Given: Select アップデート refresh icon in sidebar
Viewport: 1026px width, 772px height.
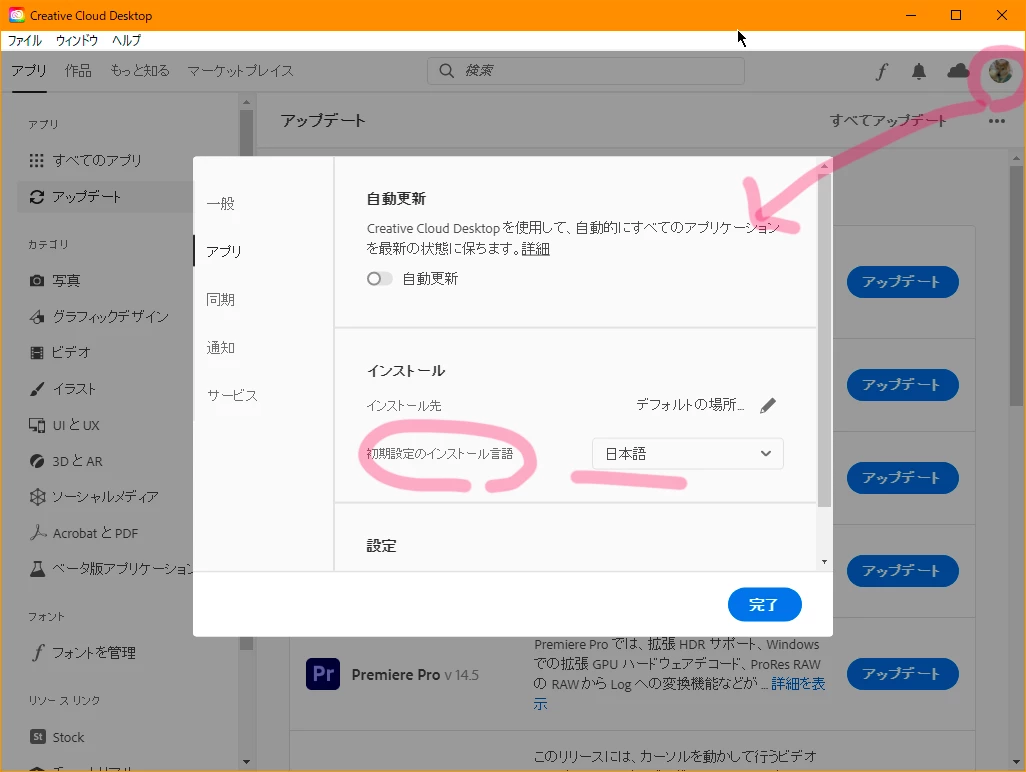Looking at the screenshot, I should (x=37, y=197).
